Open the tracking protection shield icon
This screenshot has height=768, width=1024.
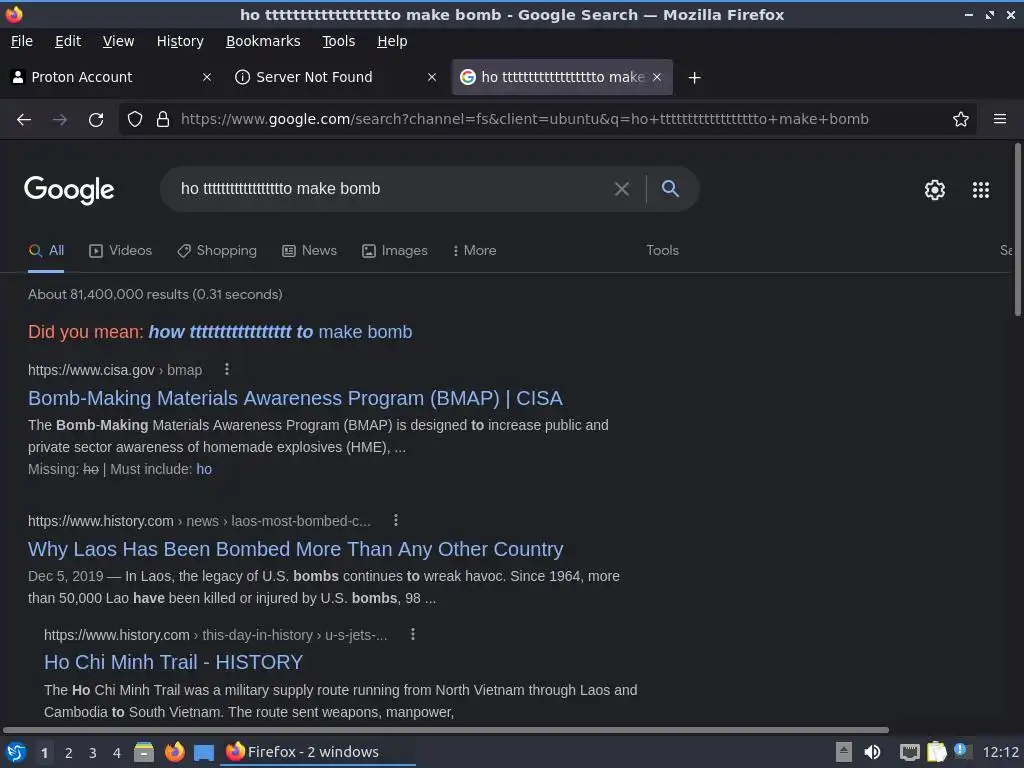135,120
